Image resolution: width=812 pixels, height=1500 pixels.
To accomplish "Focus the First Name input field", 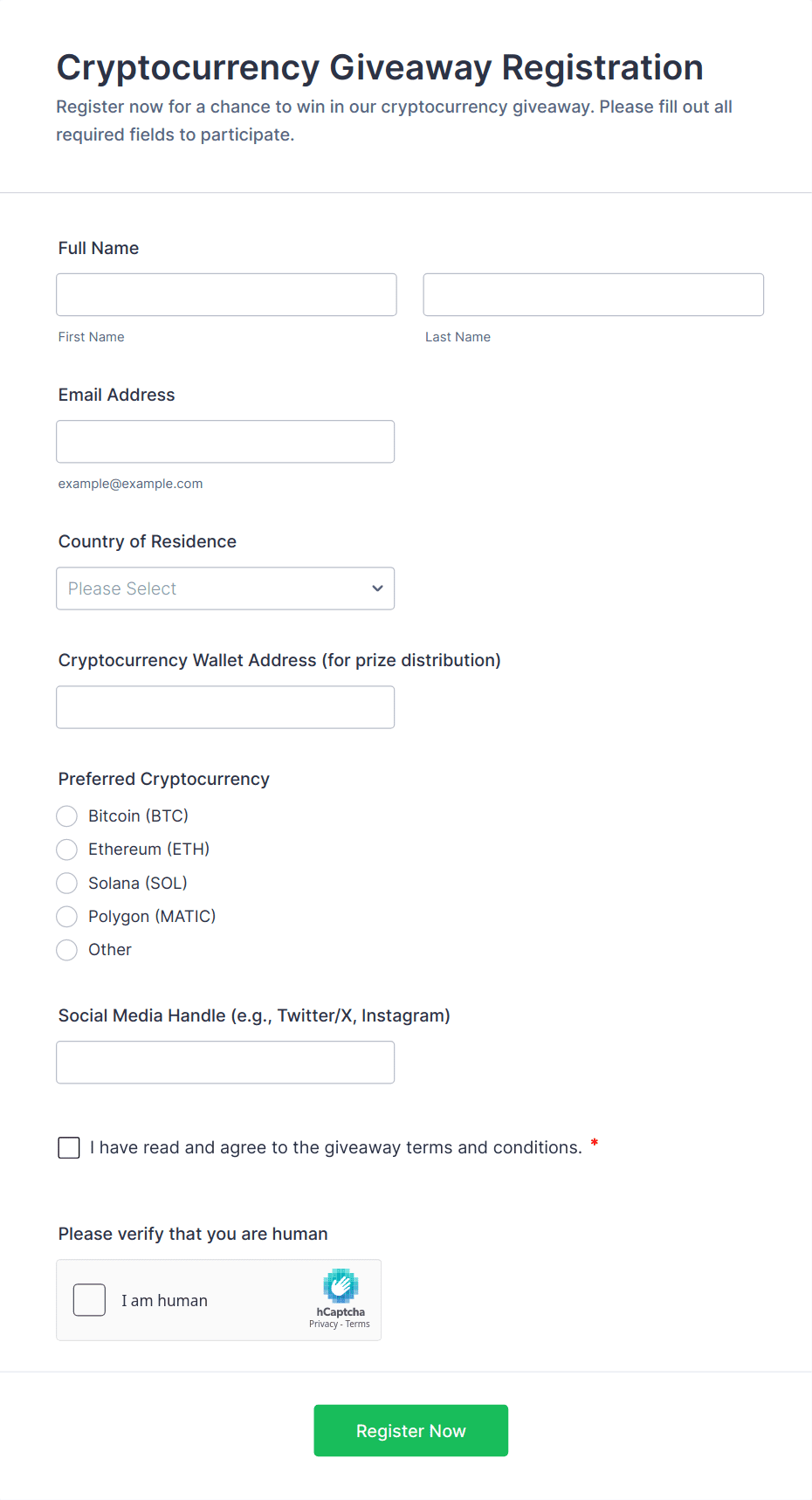I will (226, 295).
